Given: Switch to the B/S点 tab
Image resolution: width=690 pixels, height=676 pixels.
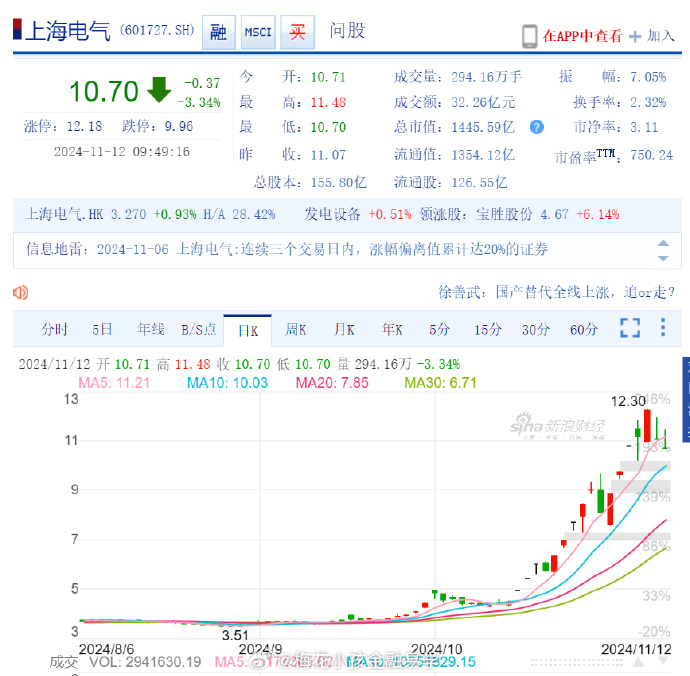Looking at the screenshot, I should tap(199, 329).
